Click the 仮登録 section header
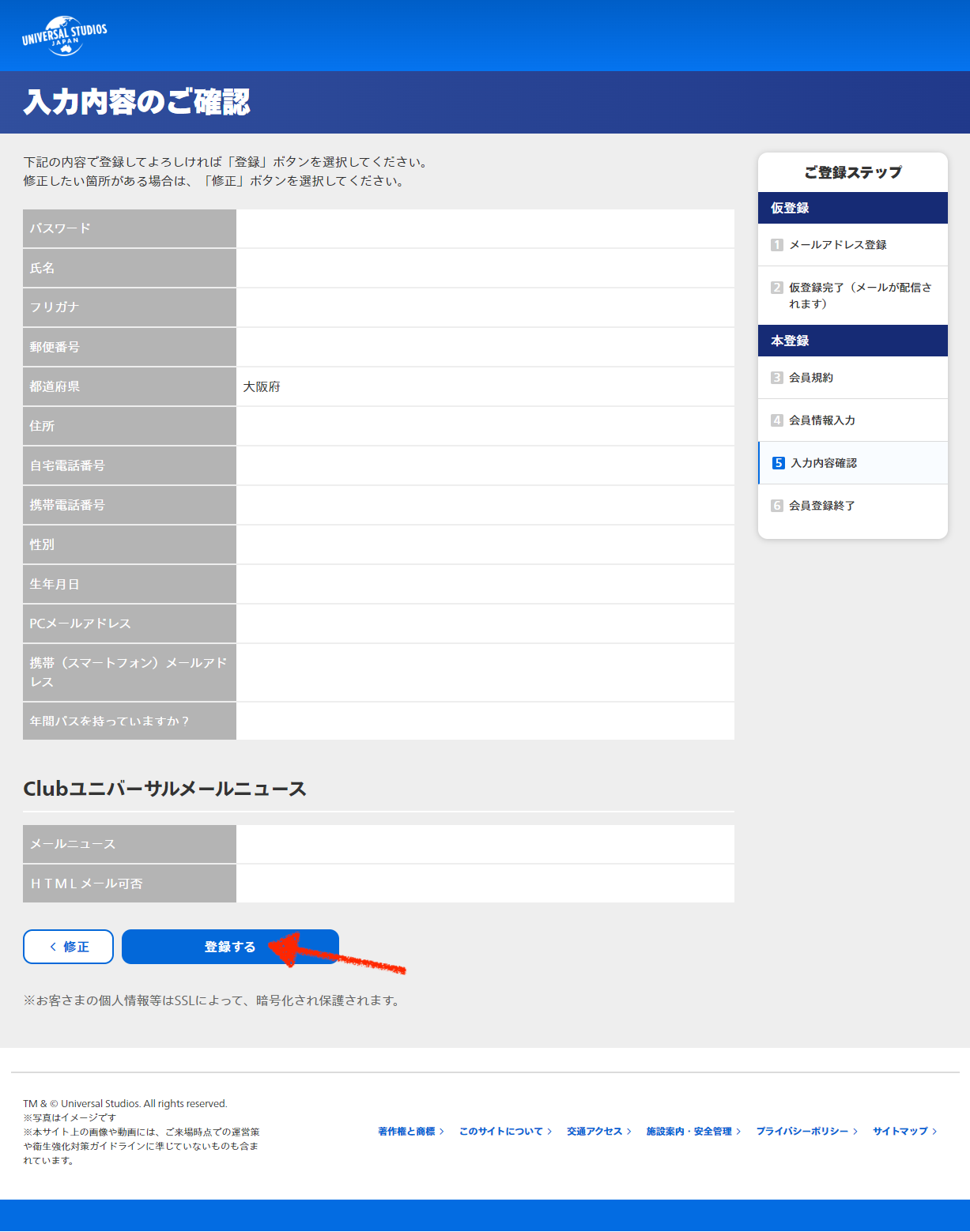Screen dimensions: 970x1232 pos(853,208)
